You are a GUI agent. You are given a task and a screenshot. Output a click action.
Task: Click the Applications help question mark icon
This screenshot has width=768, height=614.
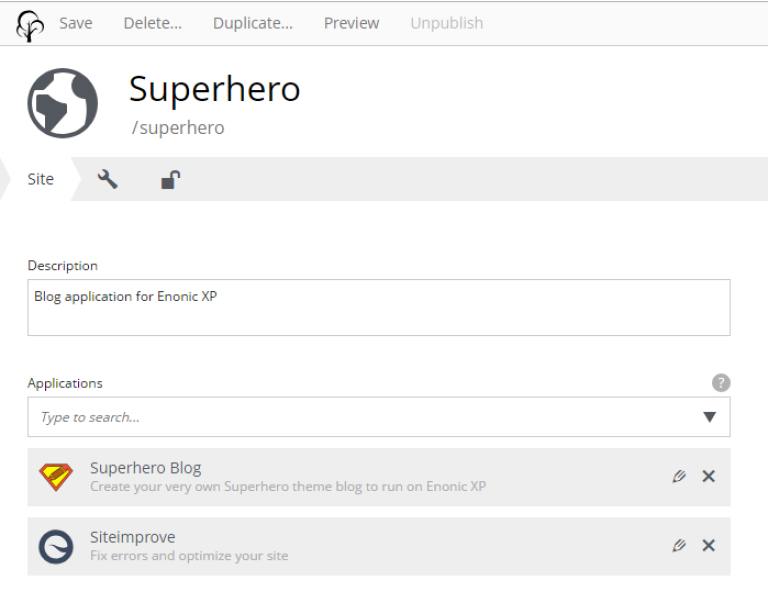720,383
